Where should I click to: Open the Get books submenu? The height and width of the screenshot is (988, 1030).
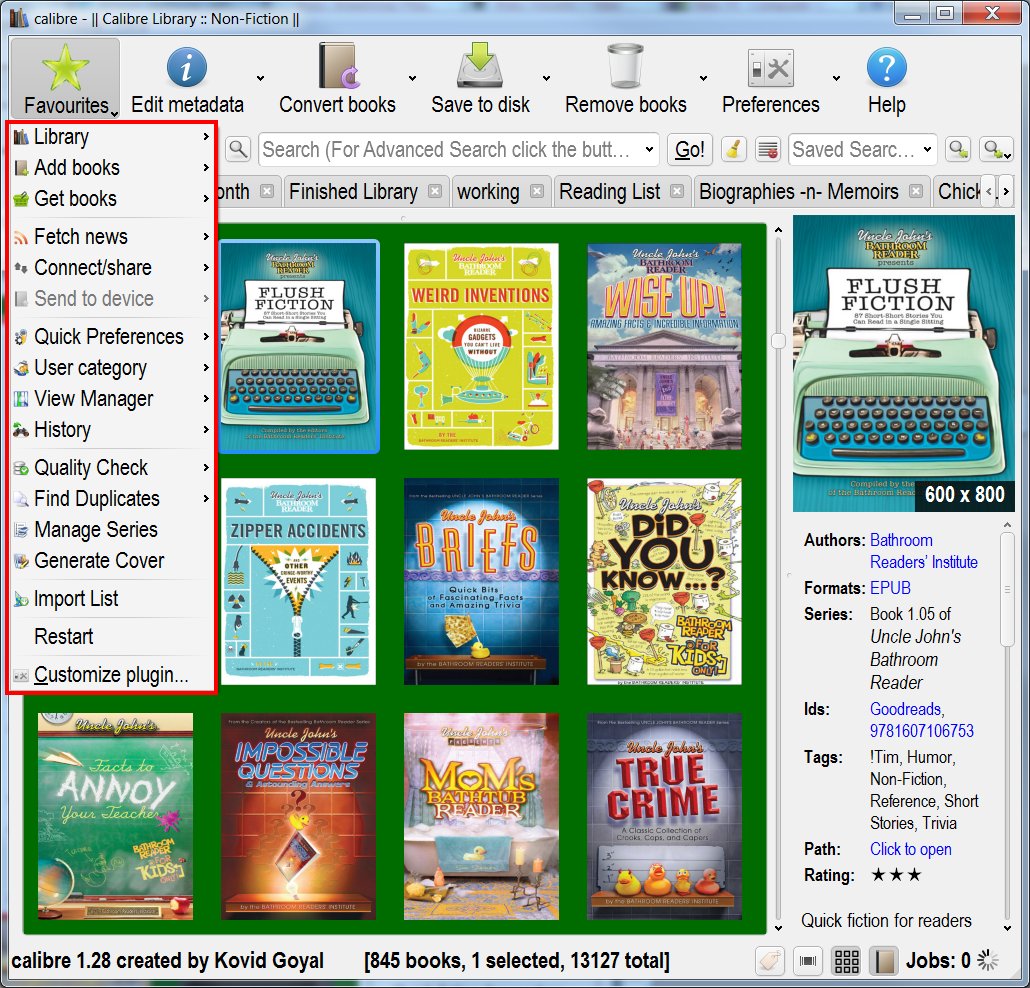tap(112, 198)
